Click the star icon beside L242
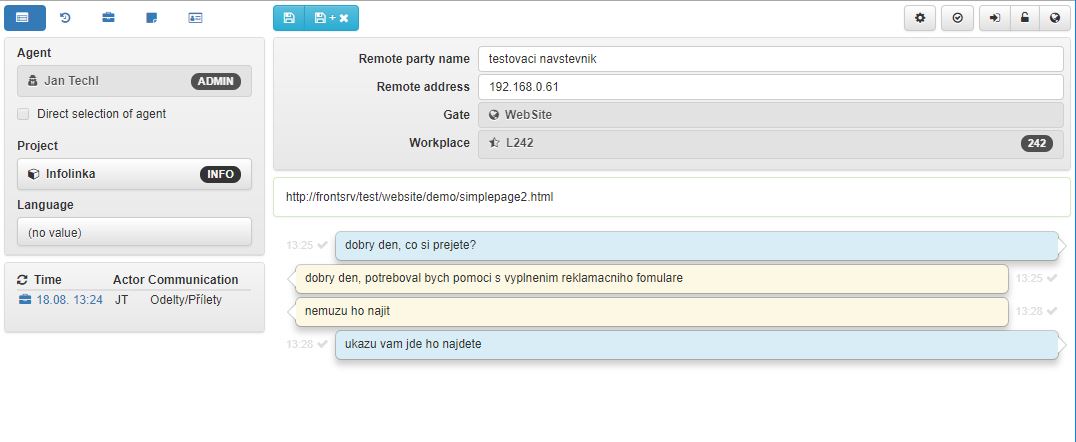Screen dimensions: 1076x442 point(494,143)
